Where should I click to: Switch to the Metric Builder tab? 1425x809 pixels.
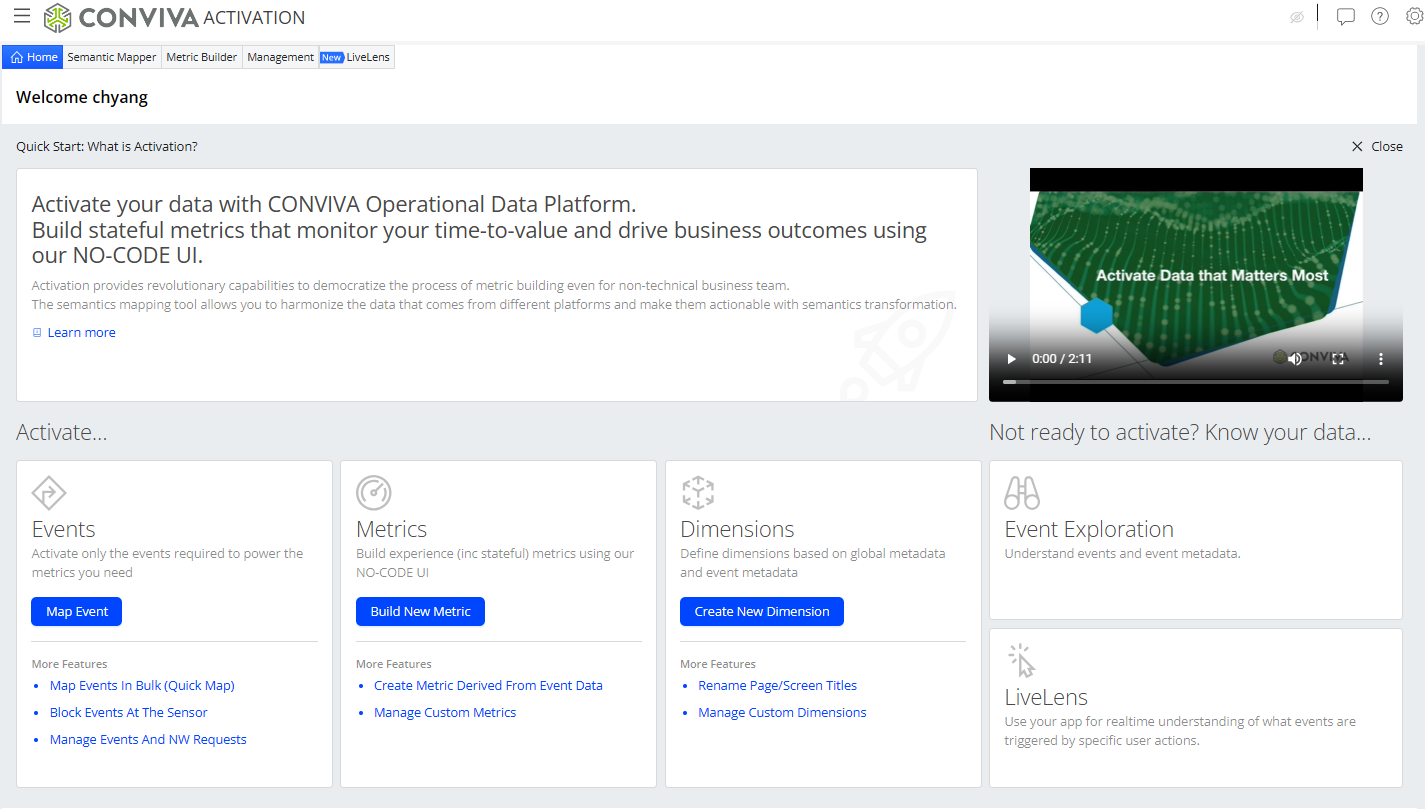tap(202, 57)
